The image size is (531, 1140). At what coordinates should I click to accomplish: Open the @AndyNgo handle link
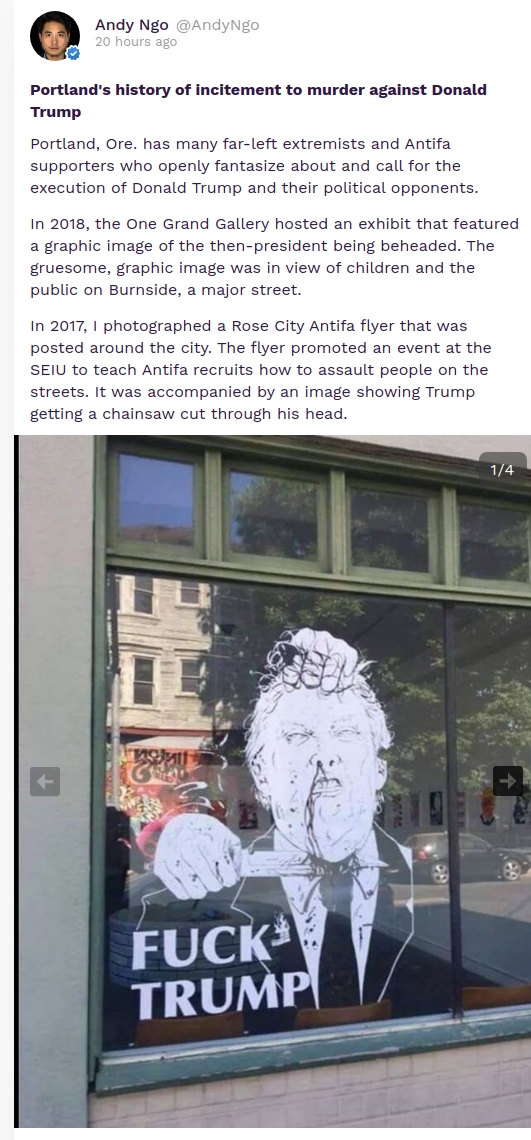[x=217, y=25]
